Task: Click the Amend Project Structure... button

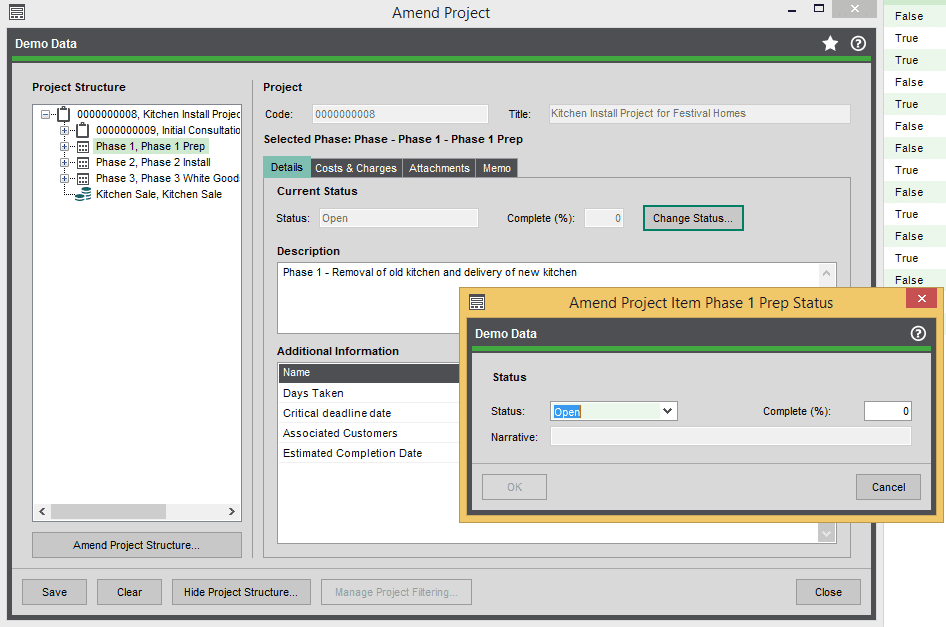Action: pyautogui.click(x=136, y=545)
